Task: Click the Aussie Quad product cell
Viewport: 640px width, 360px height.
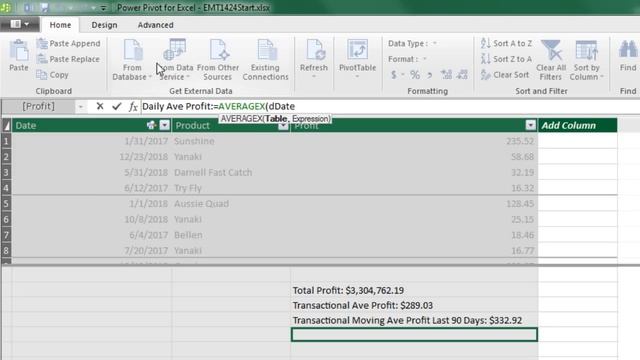Action: pyautogui.click(x=231, y=204)
